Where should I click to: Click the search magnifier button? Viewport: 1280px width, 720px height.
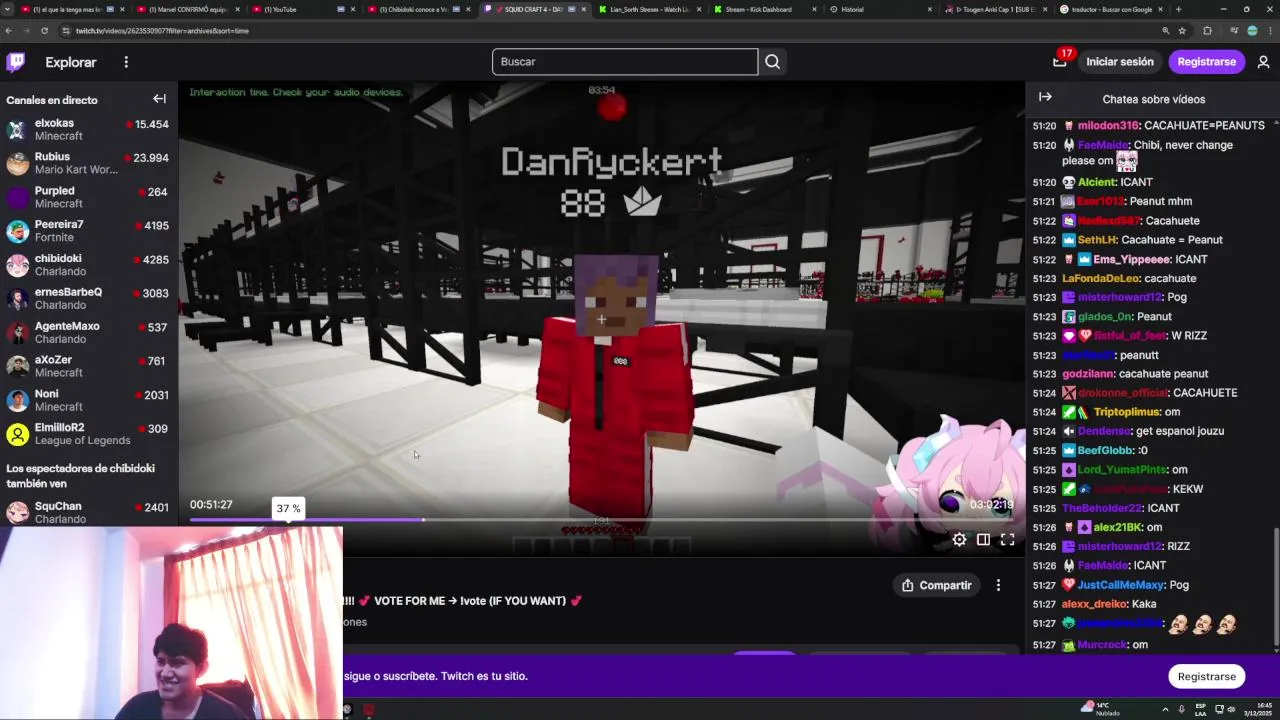tap(772, 62)
